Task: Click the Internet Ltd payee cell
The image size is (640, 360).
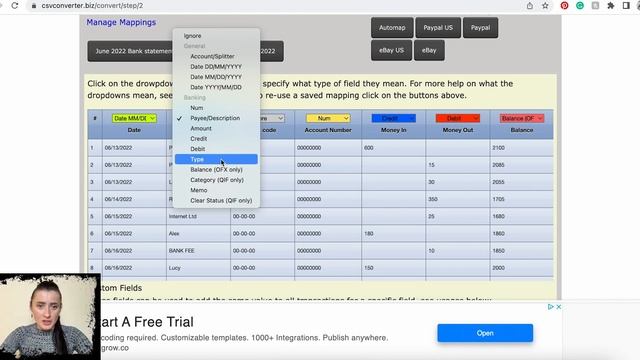Action: [198, 216]
